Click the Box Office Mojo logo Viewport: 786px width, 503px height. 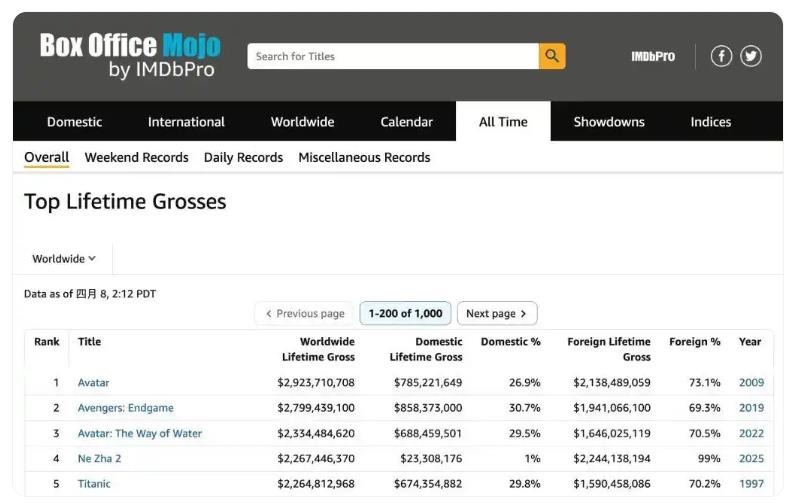[130, 55]
